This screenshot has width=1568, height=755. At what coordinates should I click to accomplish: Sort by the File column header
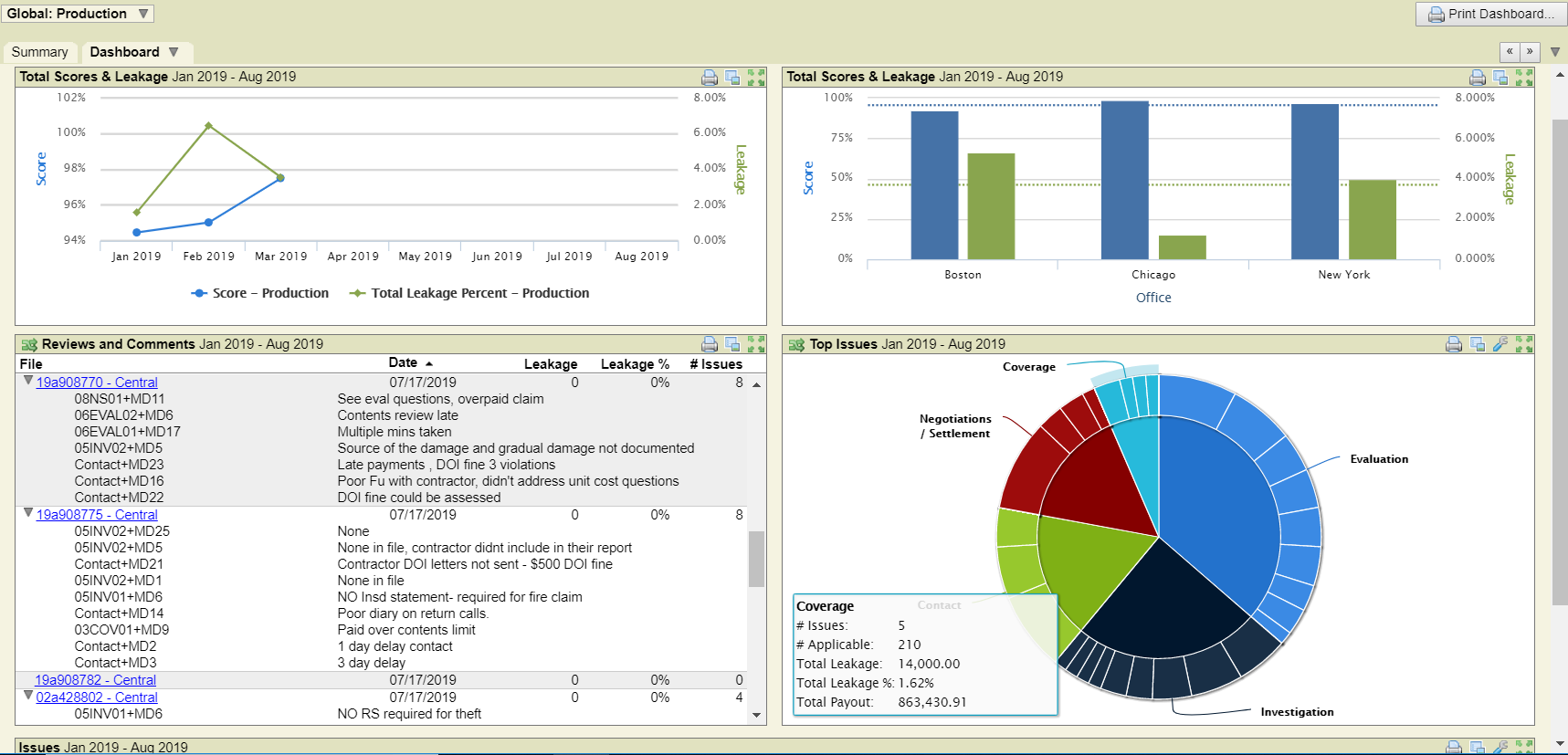pos(31,363)
